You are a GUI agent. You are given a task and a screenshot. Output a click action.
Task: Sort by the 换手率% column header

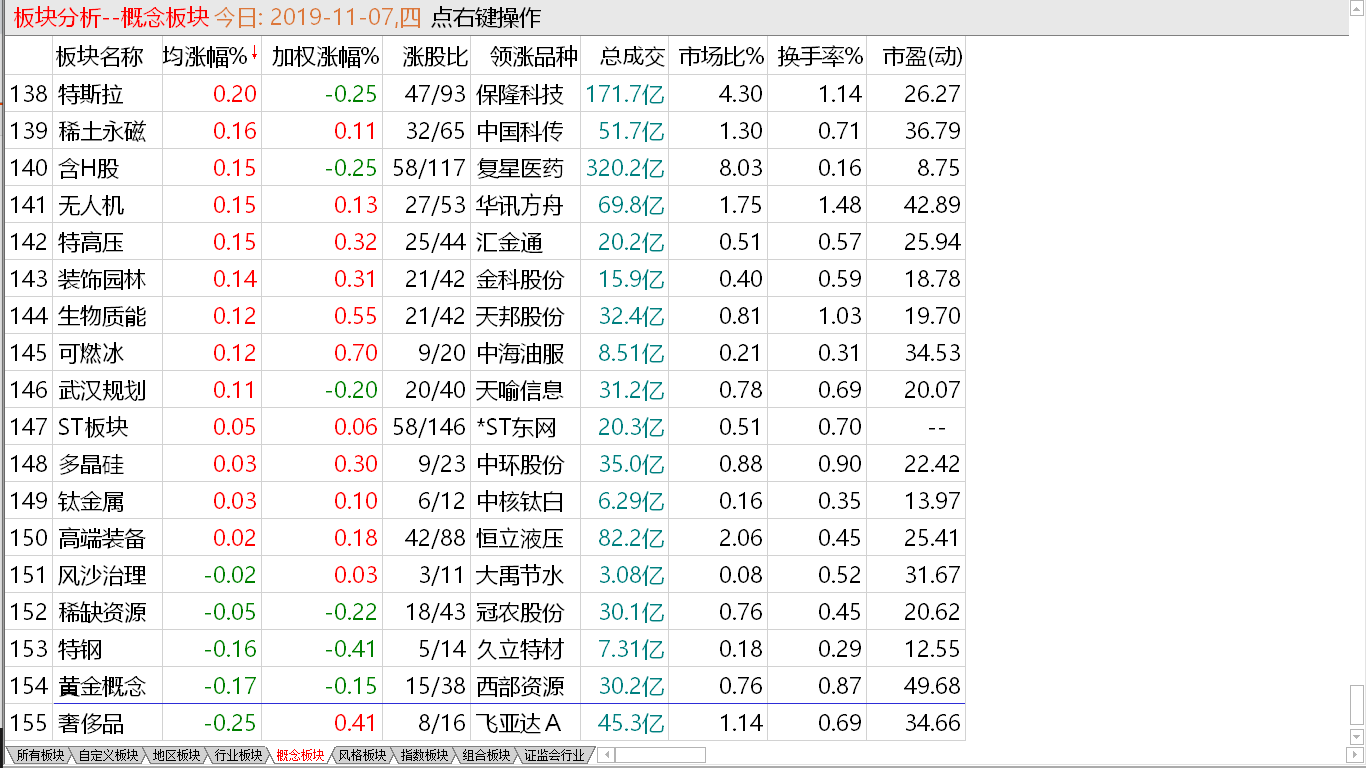(820, 57)
